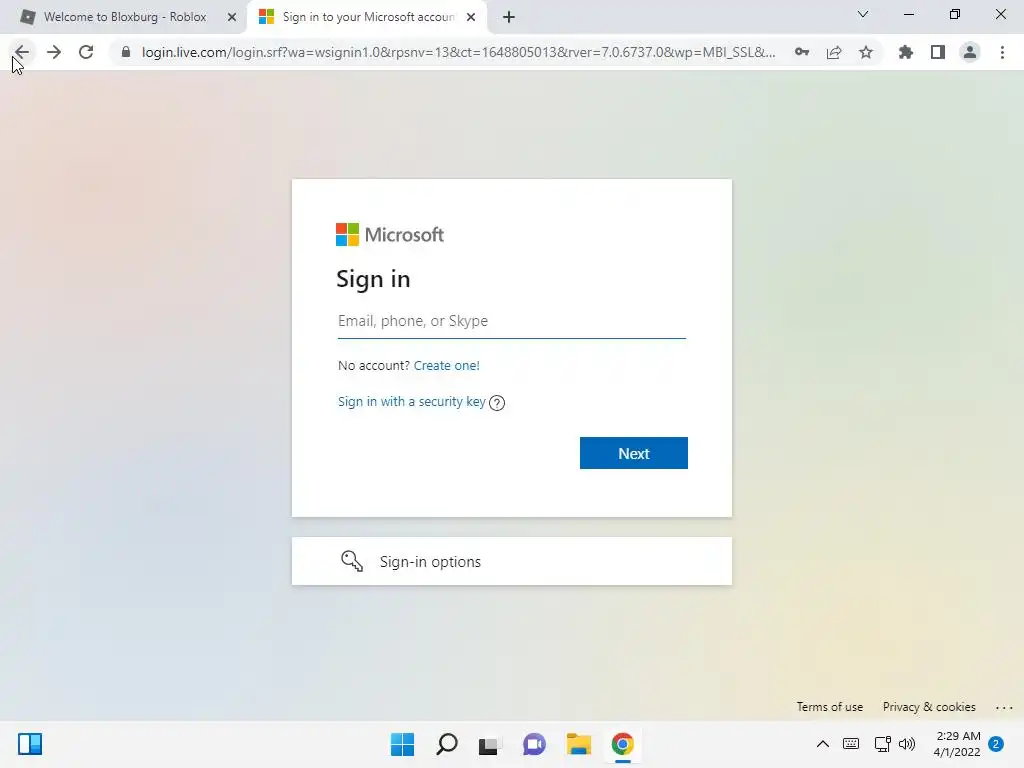Image resolution: width=1024 pixels, height=768 pixels.
Task: Click the address bar URL
Action: point(458,52)
